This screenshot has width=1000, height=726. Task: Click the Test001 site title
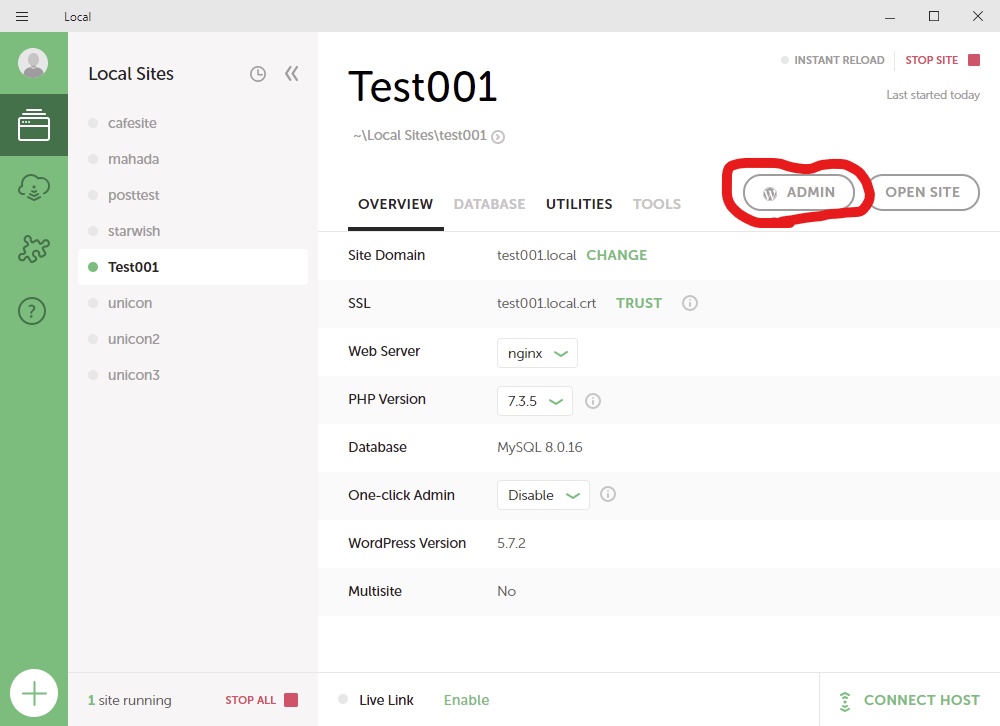pos(422,87)
